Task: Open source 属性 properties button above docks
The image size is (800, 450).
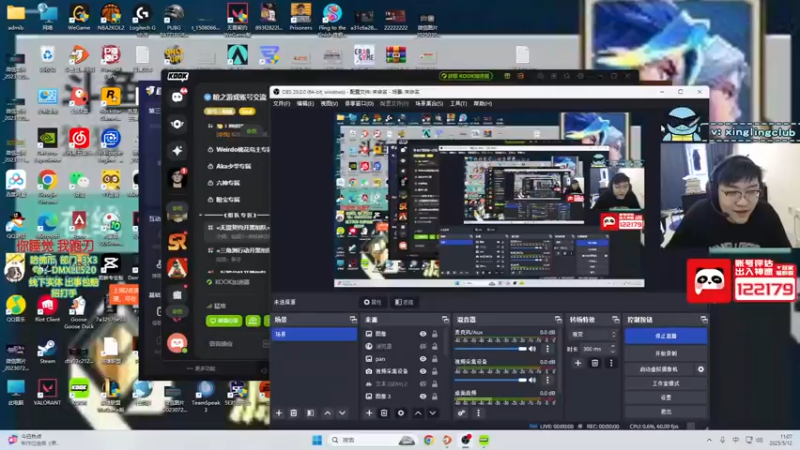Action: pyautogui.click(x=372, y=302)
